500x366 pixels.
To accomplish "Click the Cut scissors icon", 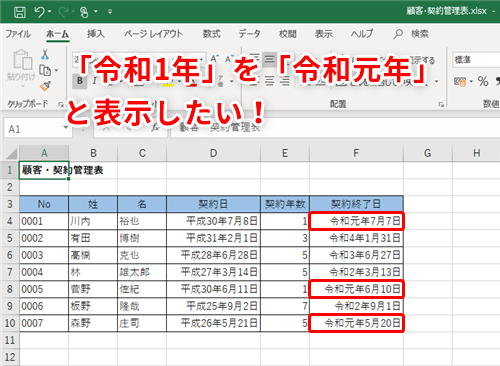I will pos(45,54).
